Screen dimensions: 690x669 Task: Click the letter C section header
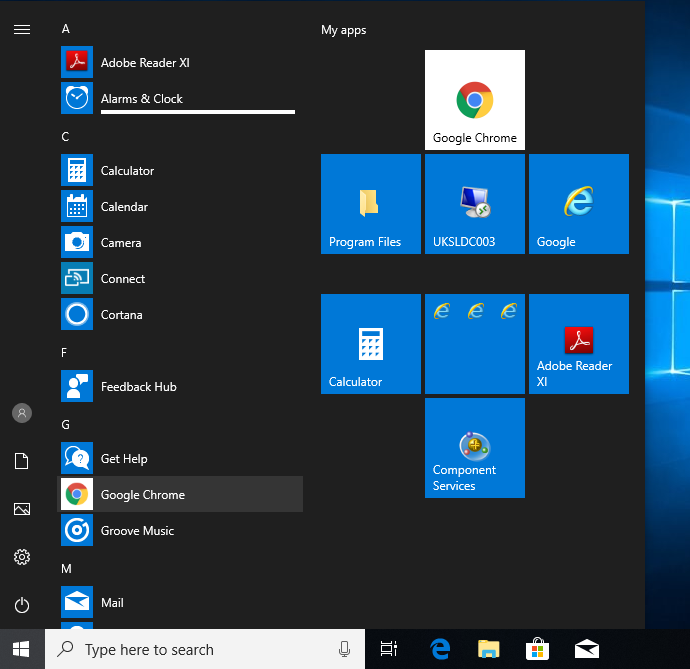65,137
